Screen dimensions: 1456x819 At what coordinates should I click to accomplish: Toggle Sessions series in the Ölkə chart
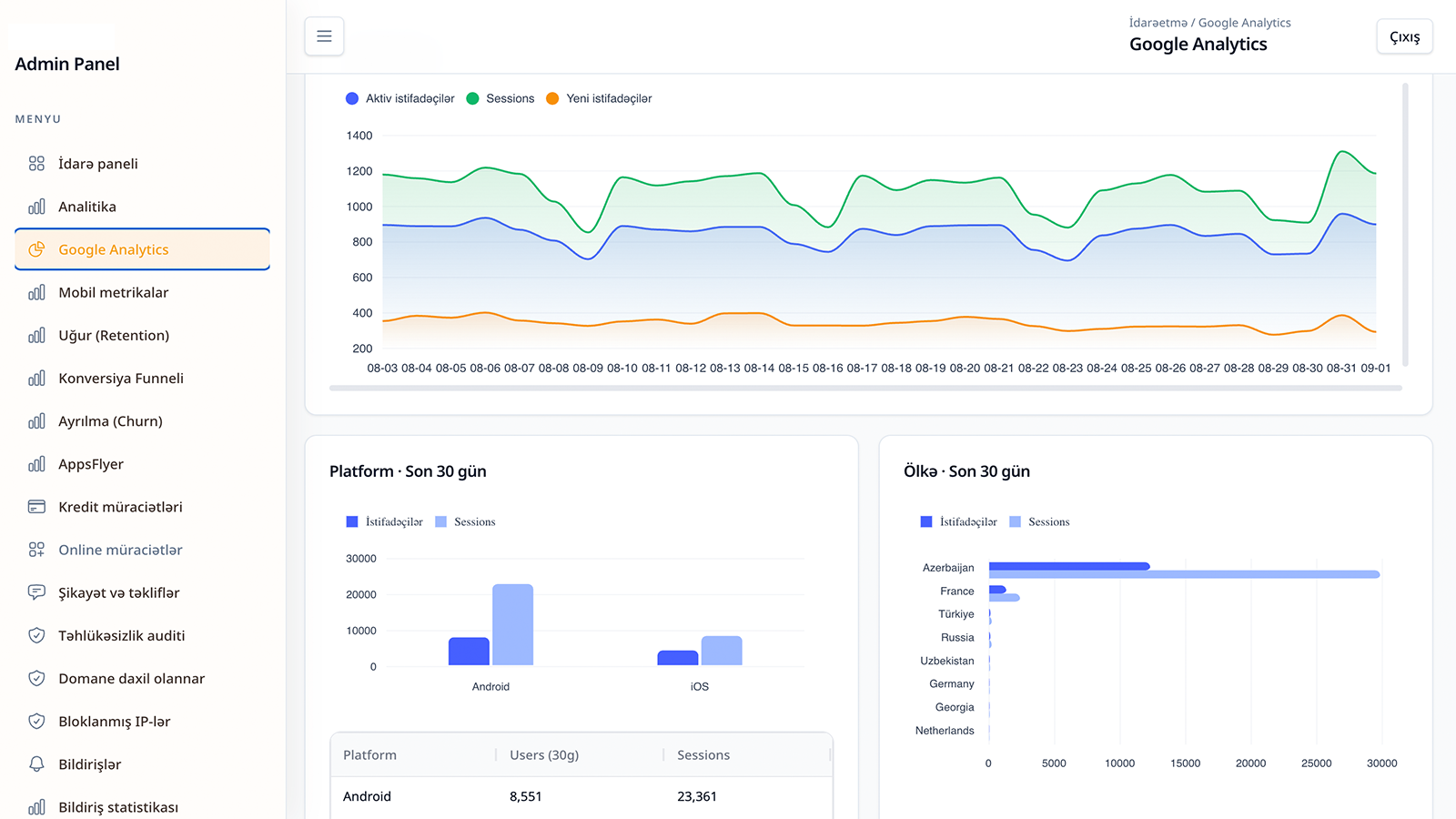coord(1039,521)
